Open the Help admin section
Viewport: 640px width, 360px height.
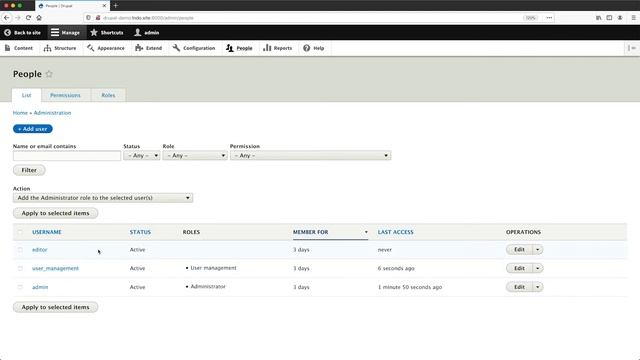click(313, 48)
